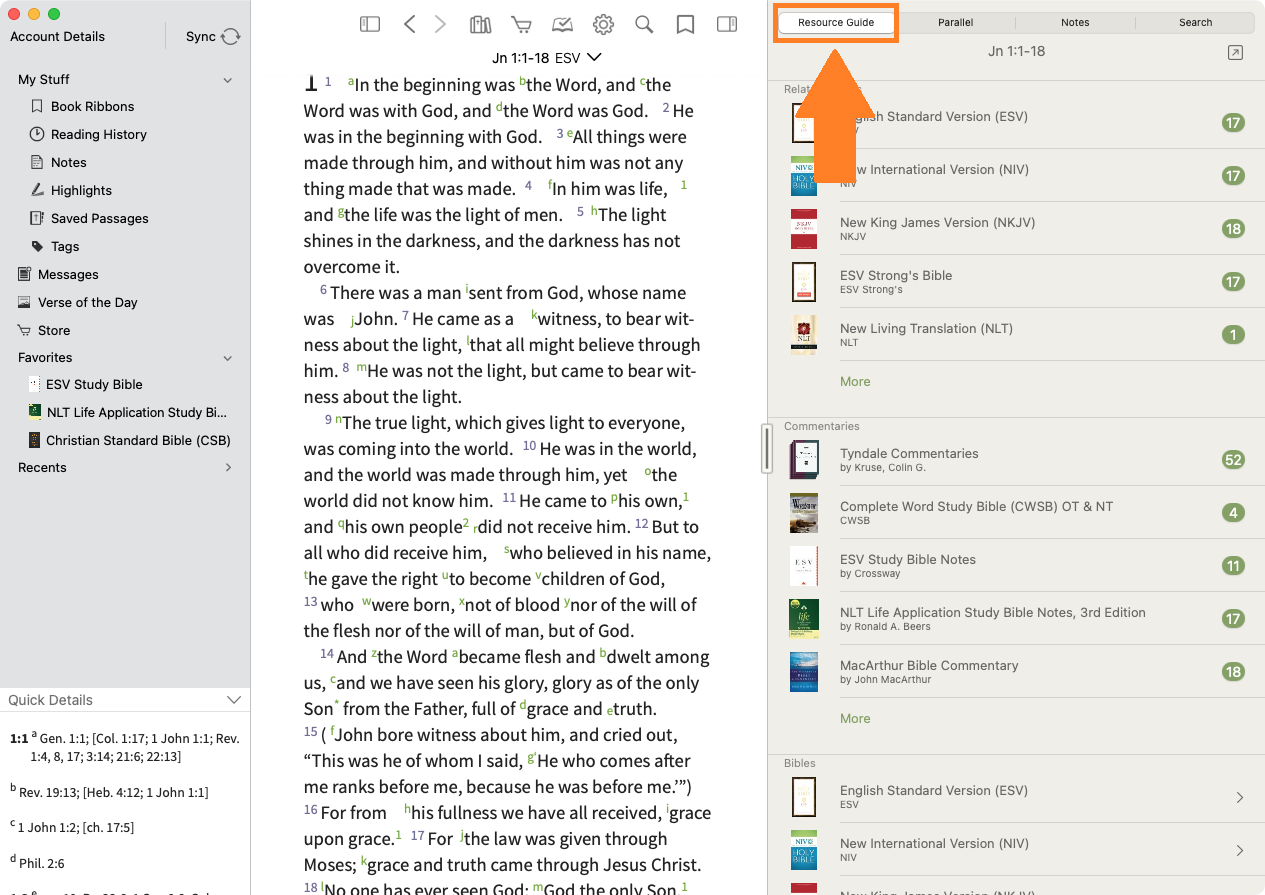Click cross-reference Phil. 2:6

(41, 863)
